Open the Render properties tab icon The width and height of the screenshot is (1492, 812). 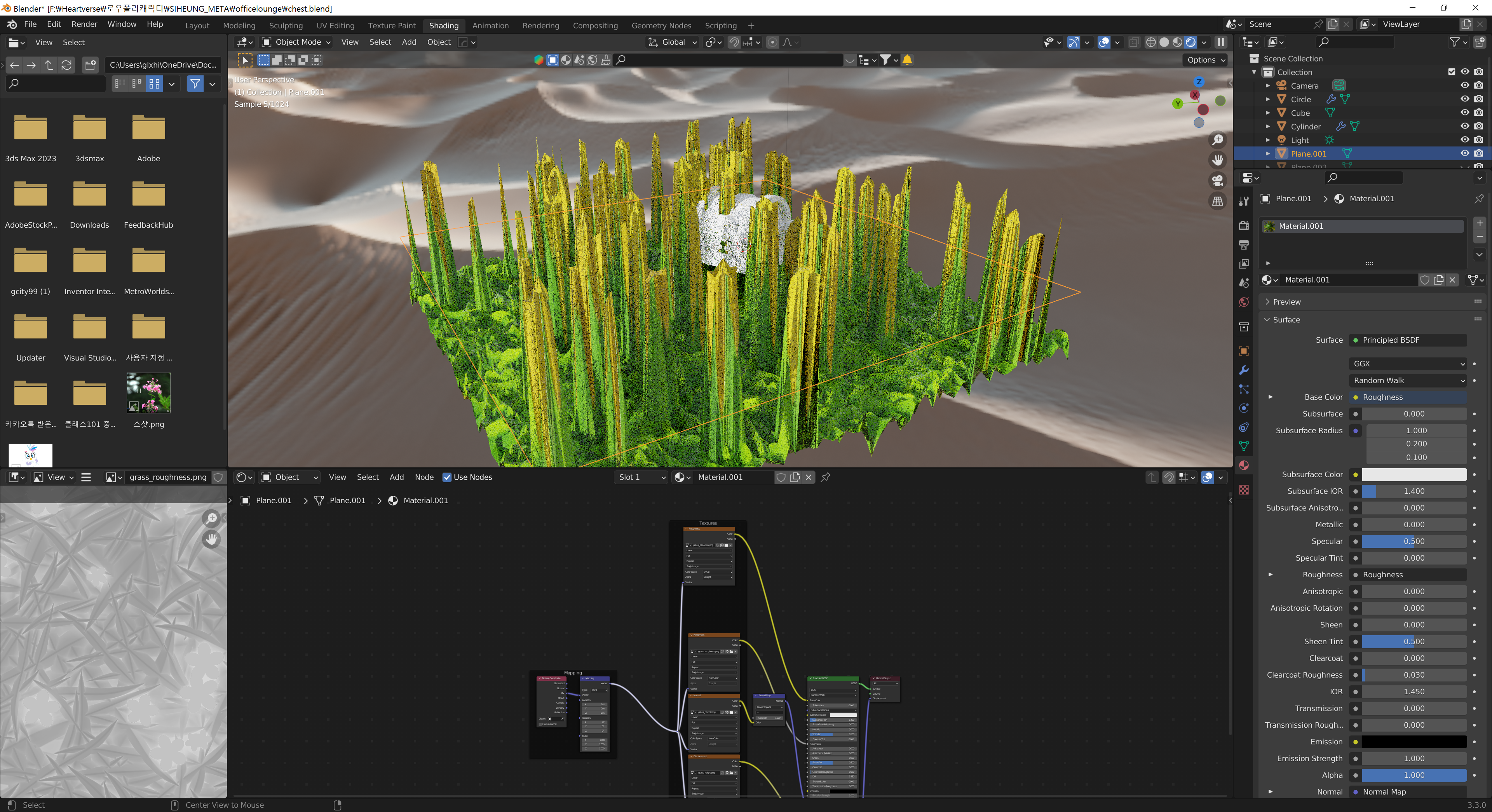point(1243,225)
